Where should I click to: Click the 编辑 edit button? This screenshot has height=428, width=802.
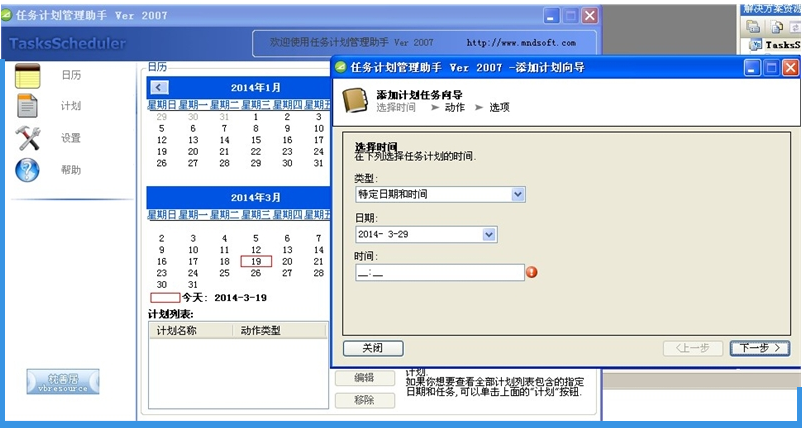coord(365,378)
